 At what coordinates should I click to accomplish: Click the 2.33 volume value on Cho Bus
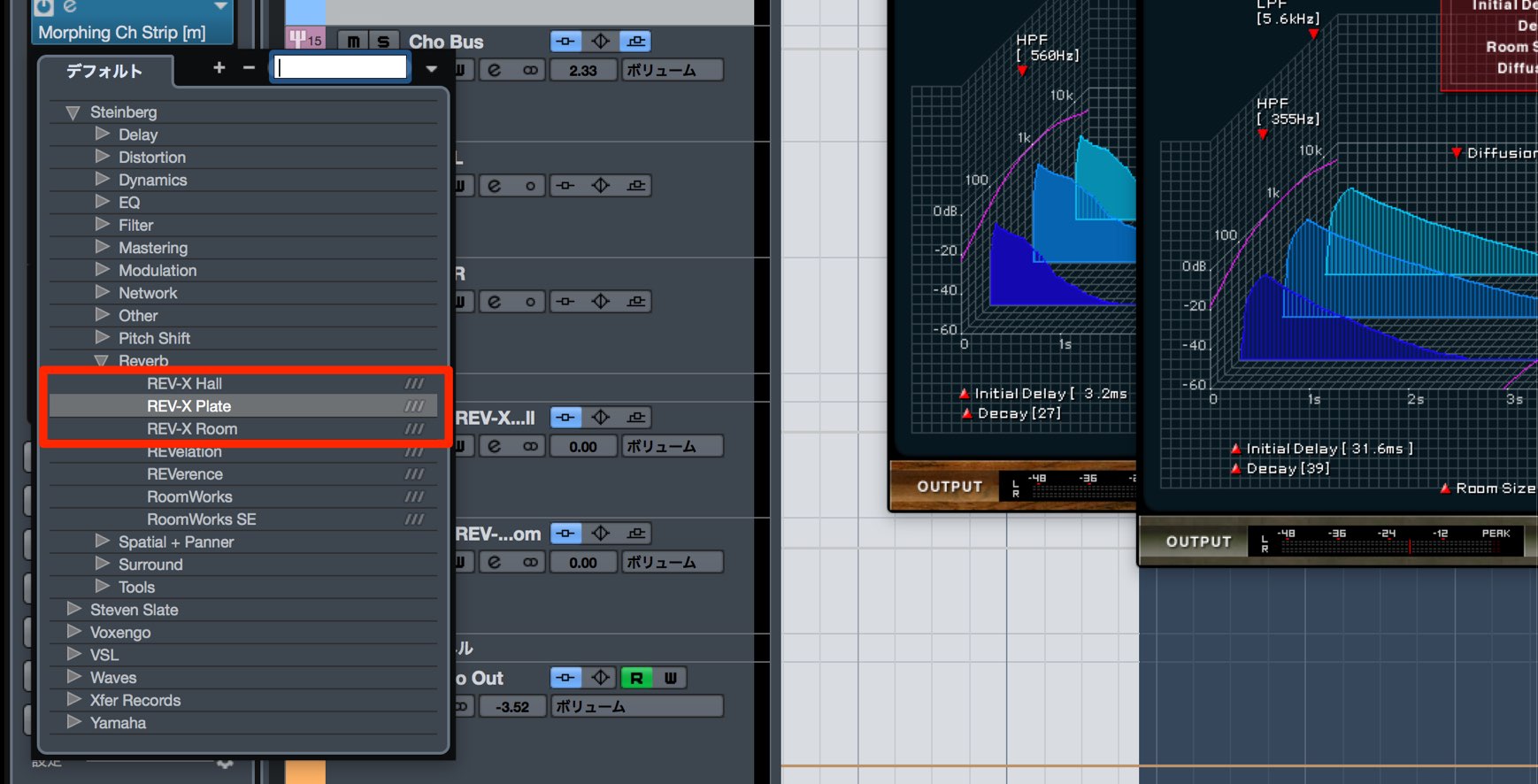pos(583,70)
